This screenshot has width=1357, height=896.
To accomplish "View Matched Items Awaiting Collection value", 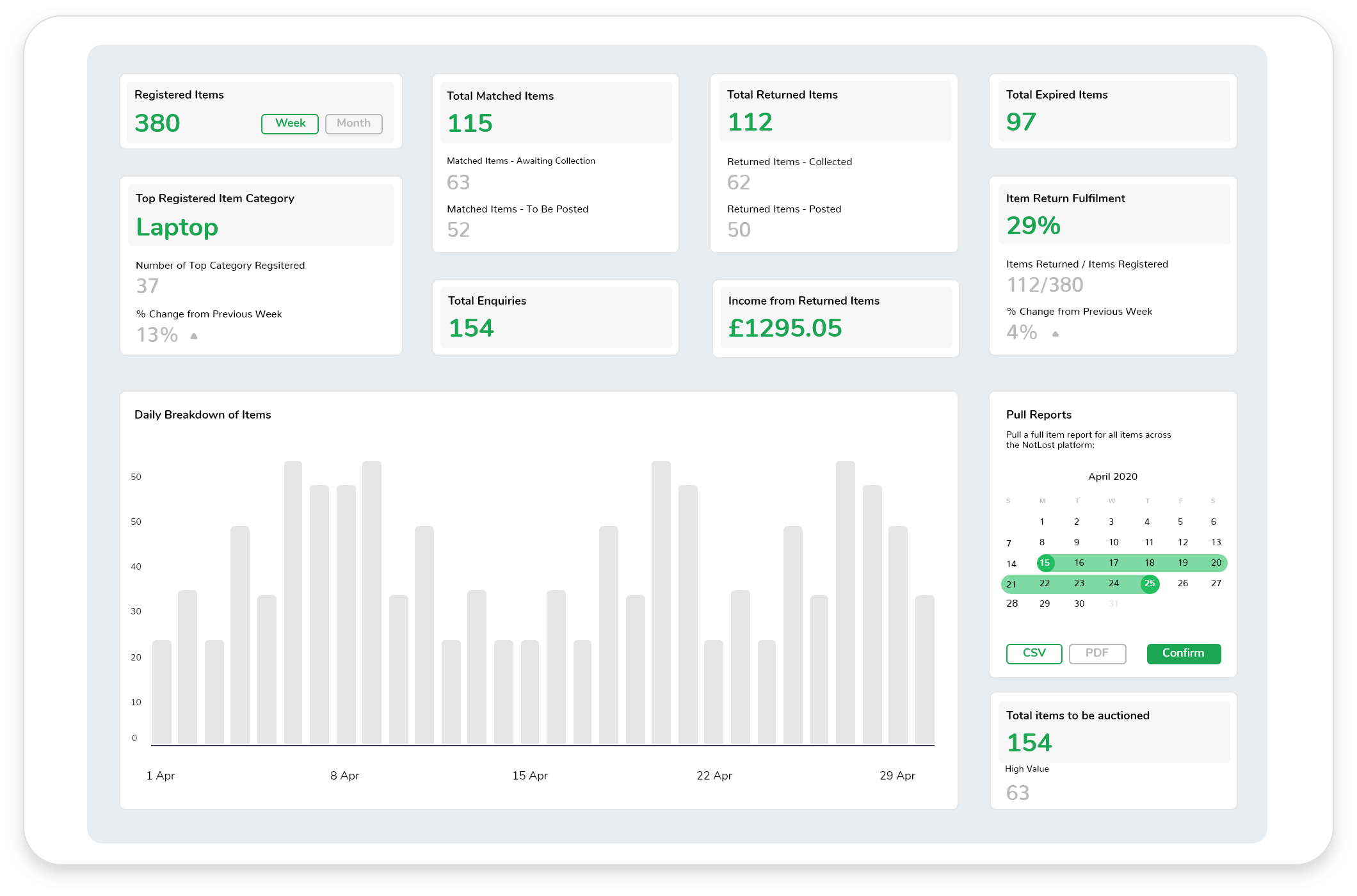I will (458, 182).
